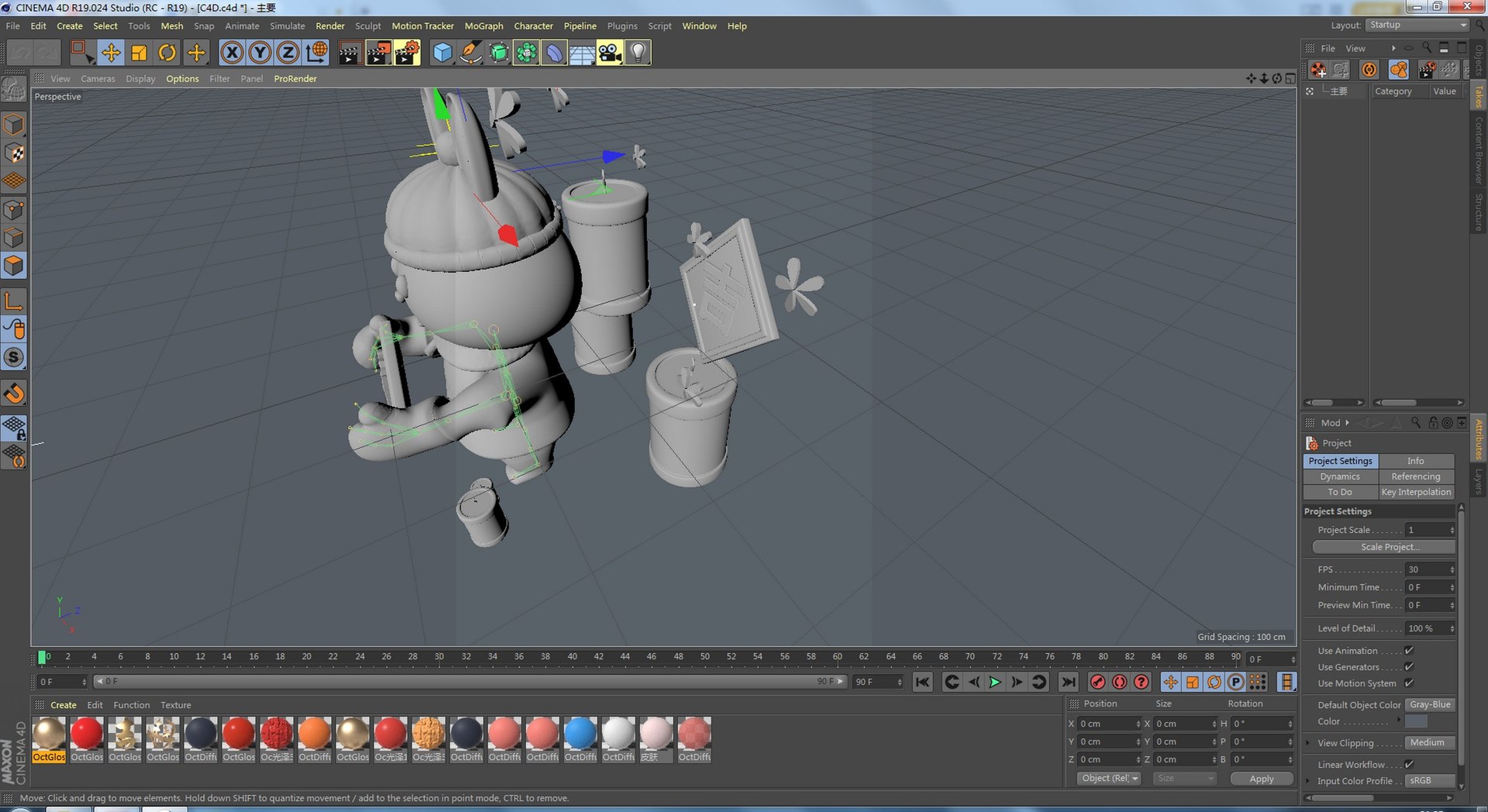Select the Rotate tool

pyautogui.click(x=167, y=53)
